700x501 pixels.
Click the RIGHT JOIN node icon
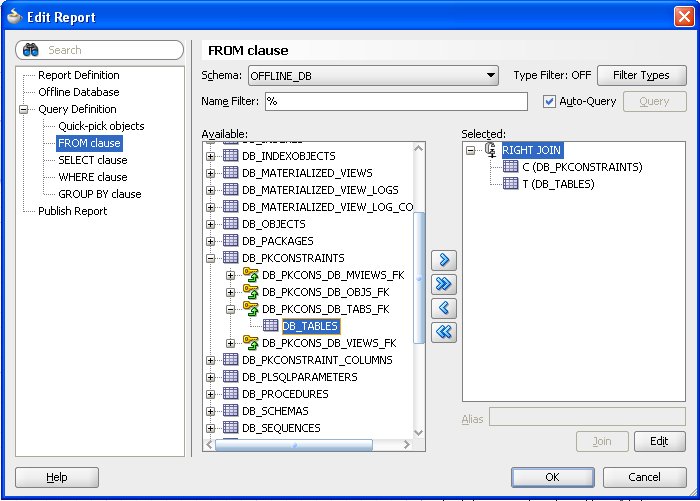491,150
